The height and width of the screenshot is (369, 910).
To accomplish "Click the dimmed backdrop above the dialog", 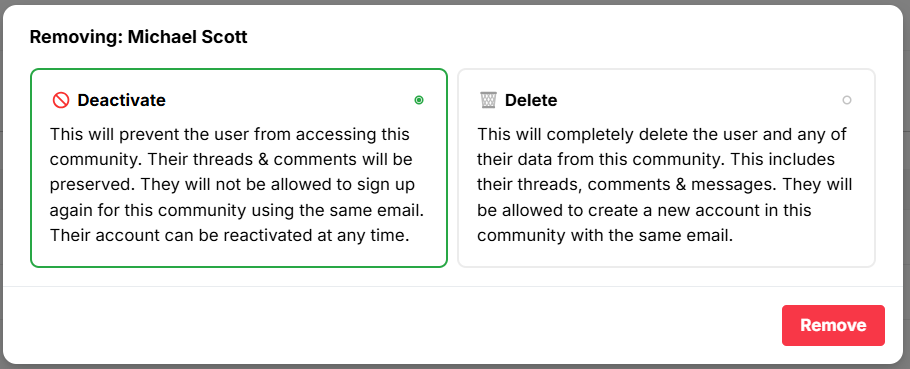I will pos(455,2).
